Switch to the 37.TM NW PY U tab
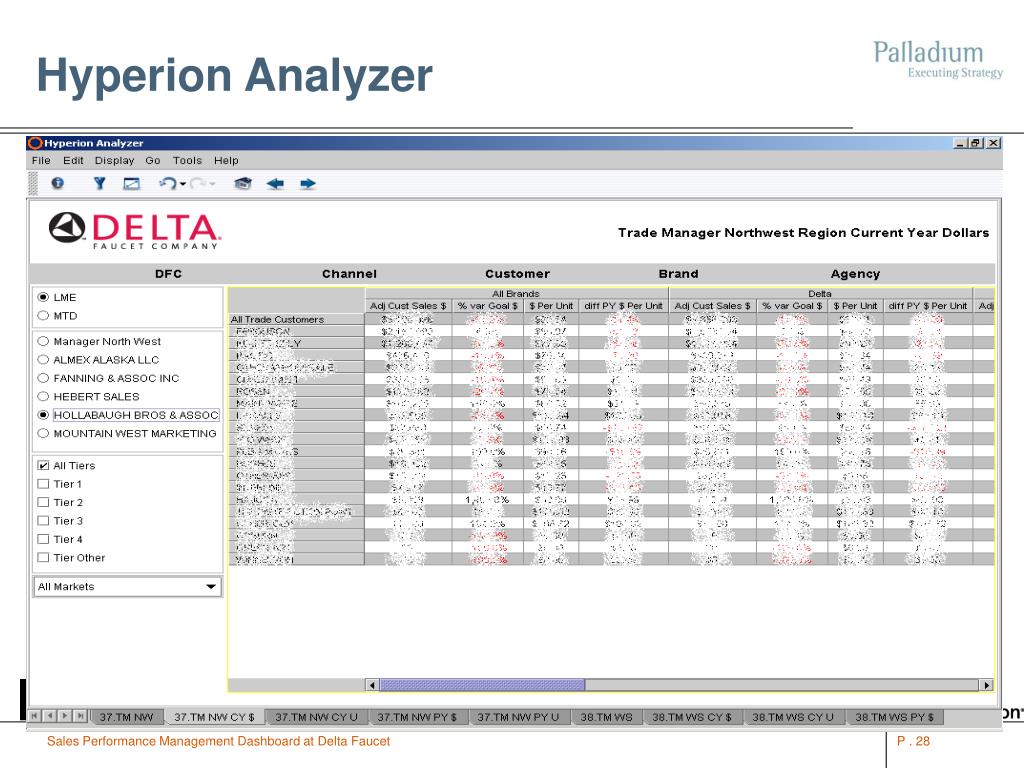The width and height of the screenshot is (1024, 768). tap(518, 717)
